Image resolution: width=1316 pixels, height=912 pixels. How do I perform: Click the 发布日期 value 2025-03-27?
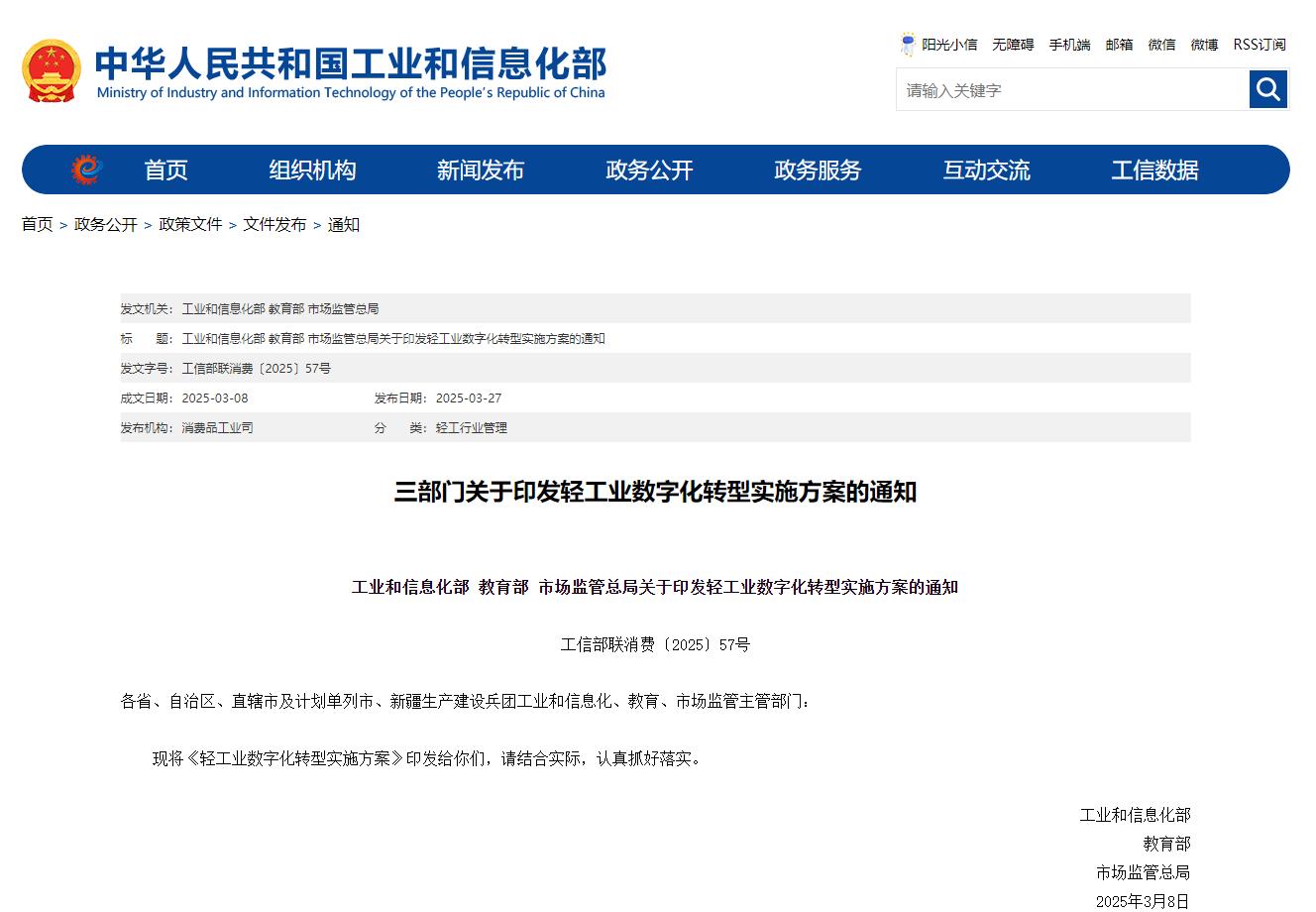[x=469, y=399]
